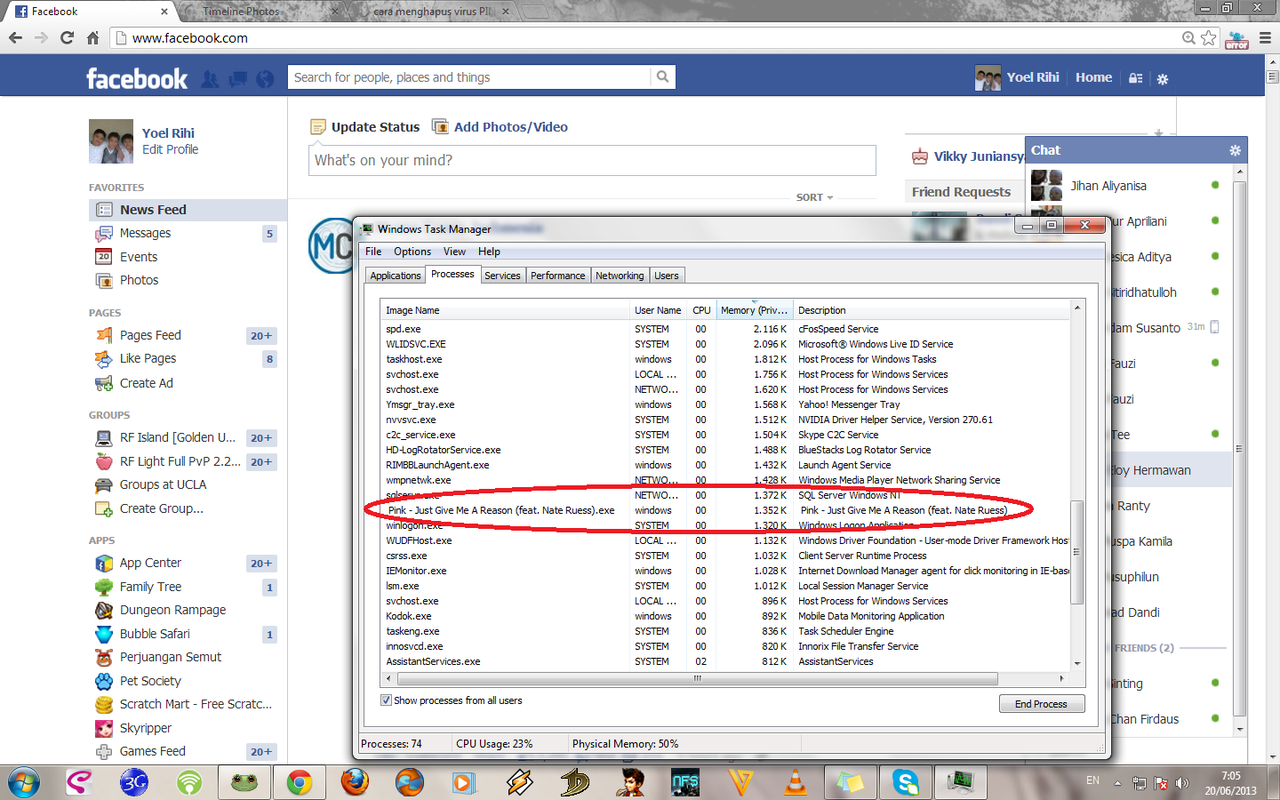Open Facebook friend requests icon in blue bar
Screen dimensions: 1280x800
[211, 78]
